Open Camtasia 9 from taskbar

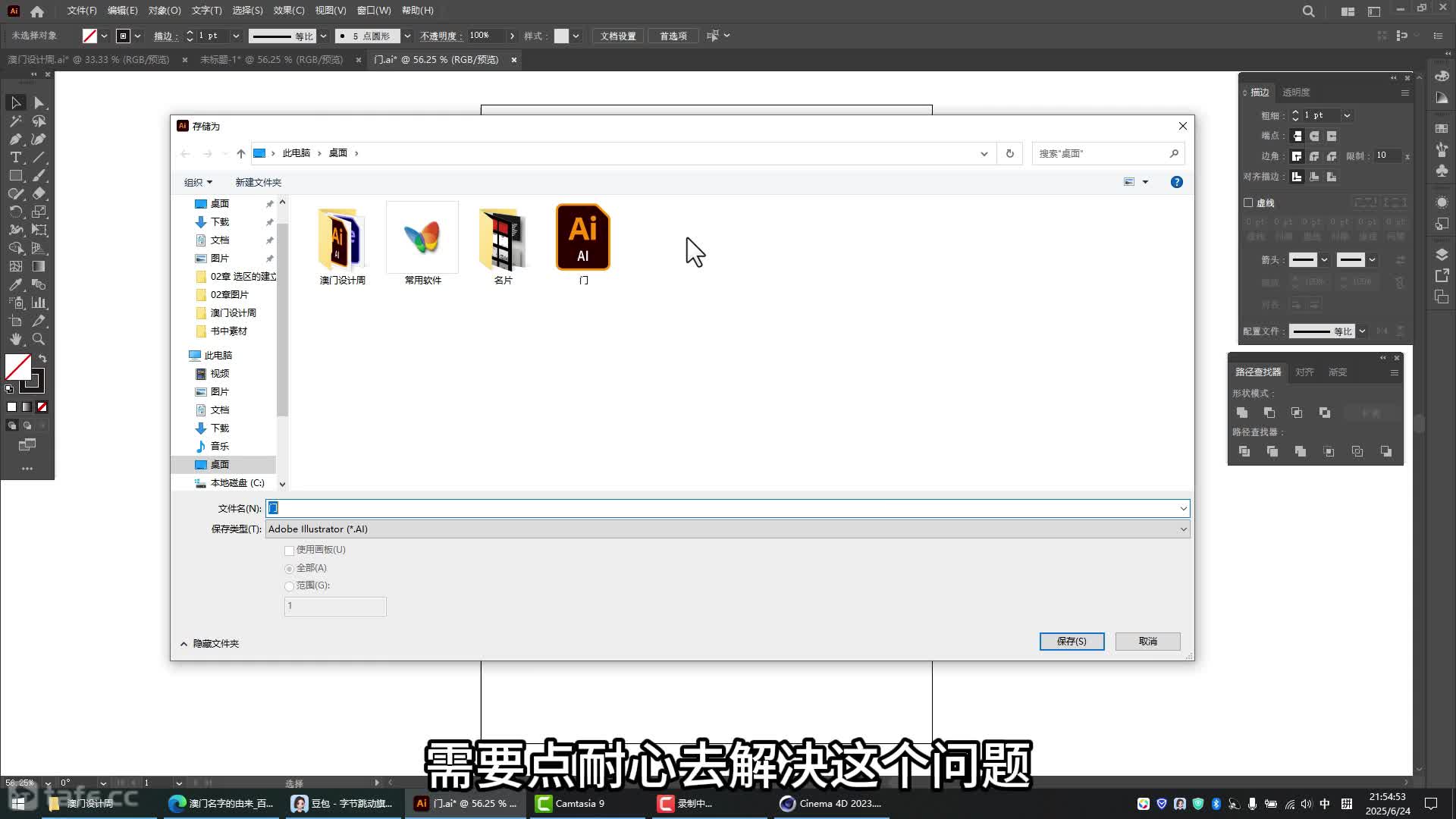point(571,803)
